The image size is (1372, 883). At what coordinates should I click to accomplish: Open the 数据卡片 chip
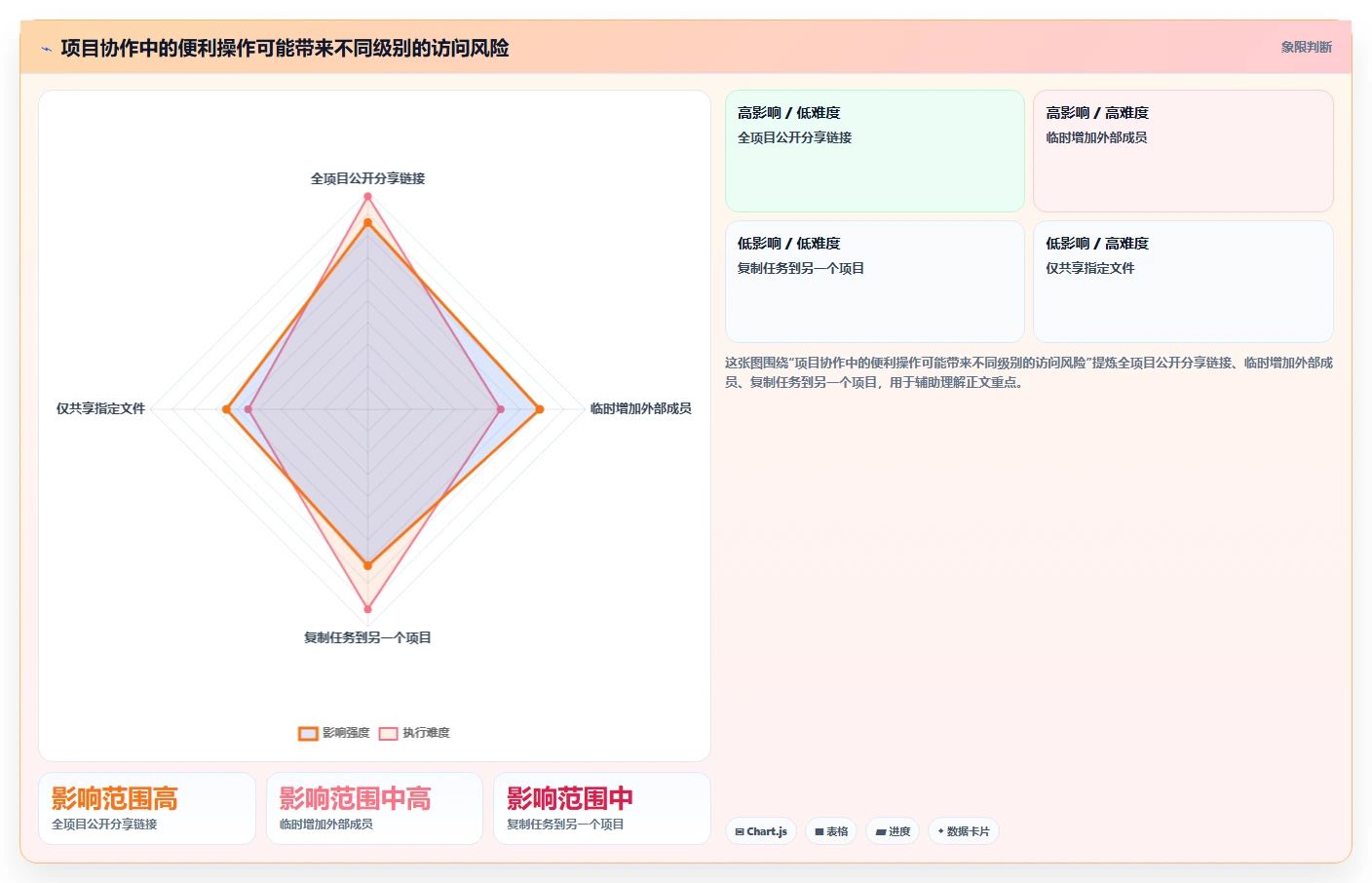pyautogui.click(x=964, y=831)
